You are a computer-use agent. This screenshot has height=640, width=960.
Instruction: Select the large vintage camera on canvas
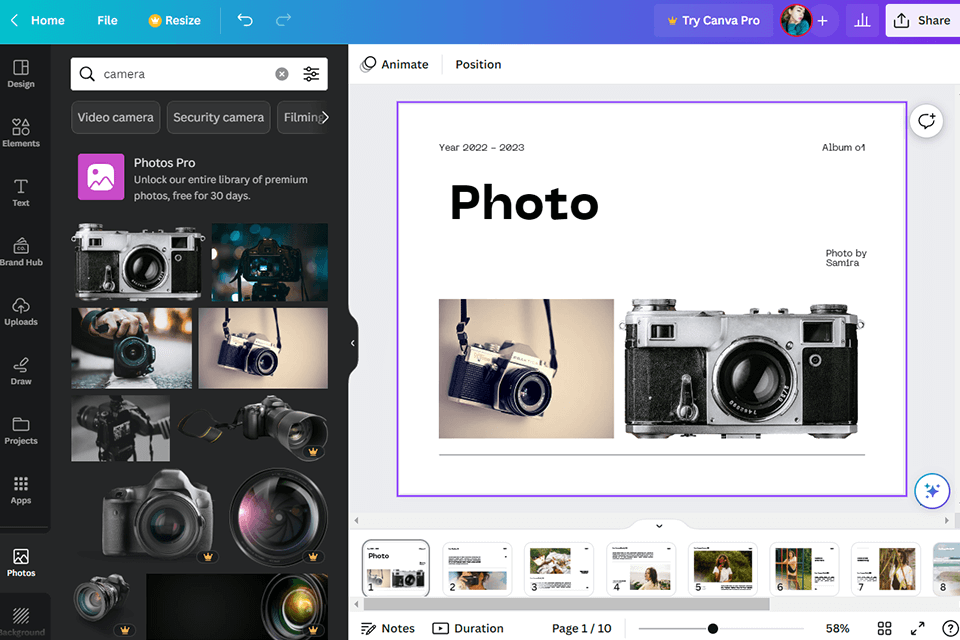[x=741, y=369]
